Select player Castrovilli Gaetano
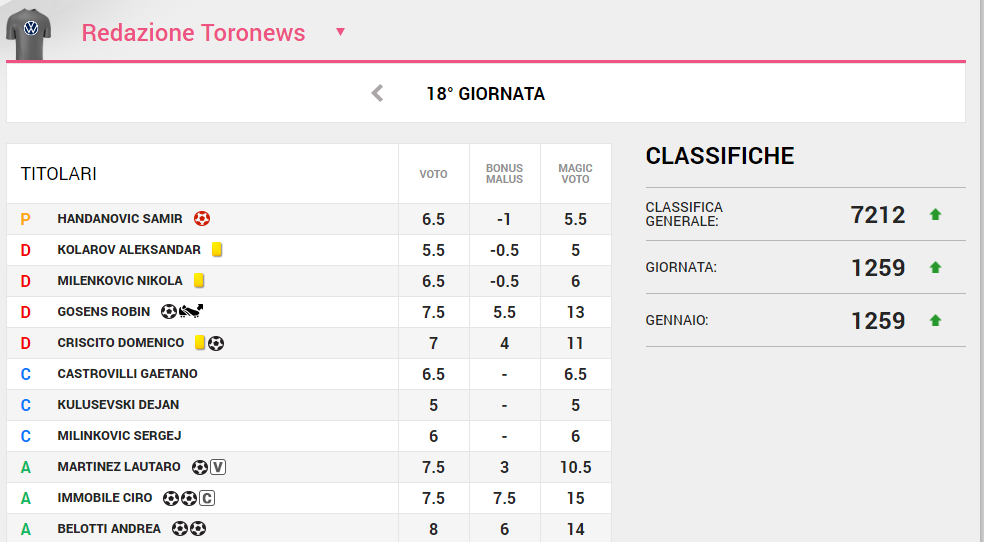The height and width of the screenshot is (542, 984). (x=127, y=373)
